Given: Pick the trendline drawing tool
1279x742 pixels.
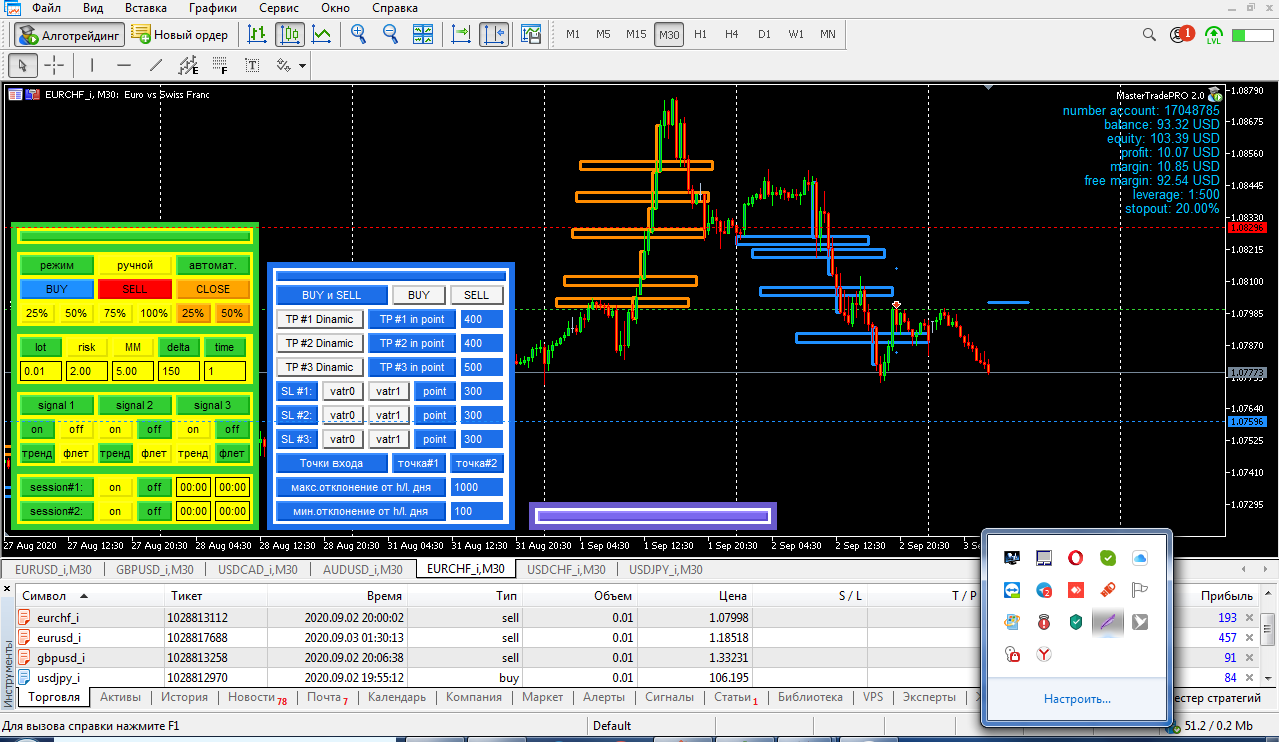Looking at the screenshot, I should (x=155, y=66).
